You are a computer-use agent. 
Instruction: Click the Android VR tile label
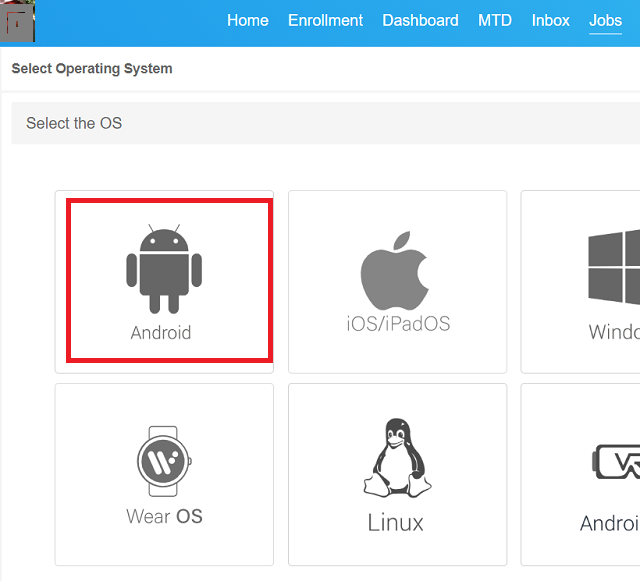[610, 523]
